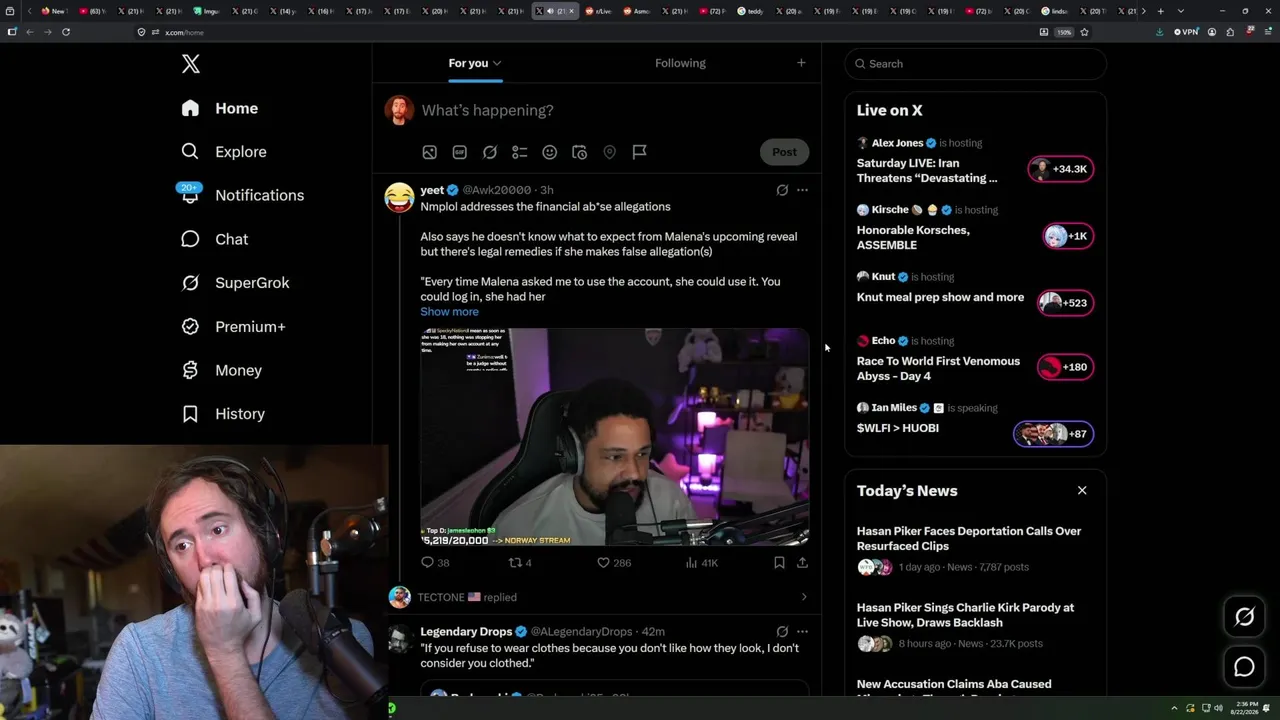This screenshot has width=1280, height=720.
Task: Like yeet's post with 286 likes
Action: click(x=613, y=563)
